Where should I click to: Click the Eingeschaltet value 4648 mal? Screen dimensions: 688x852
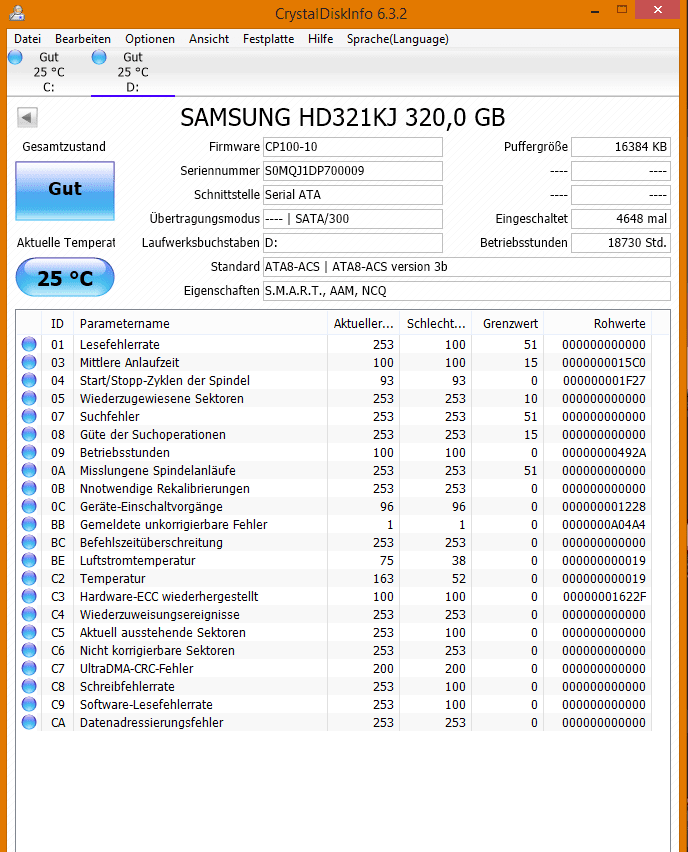point(621,218)
